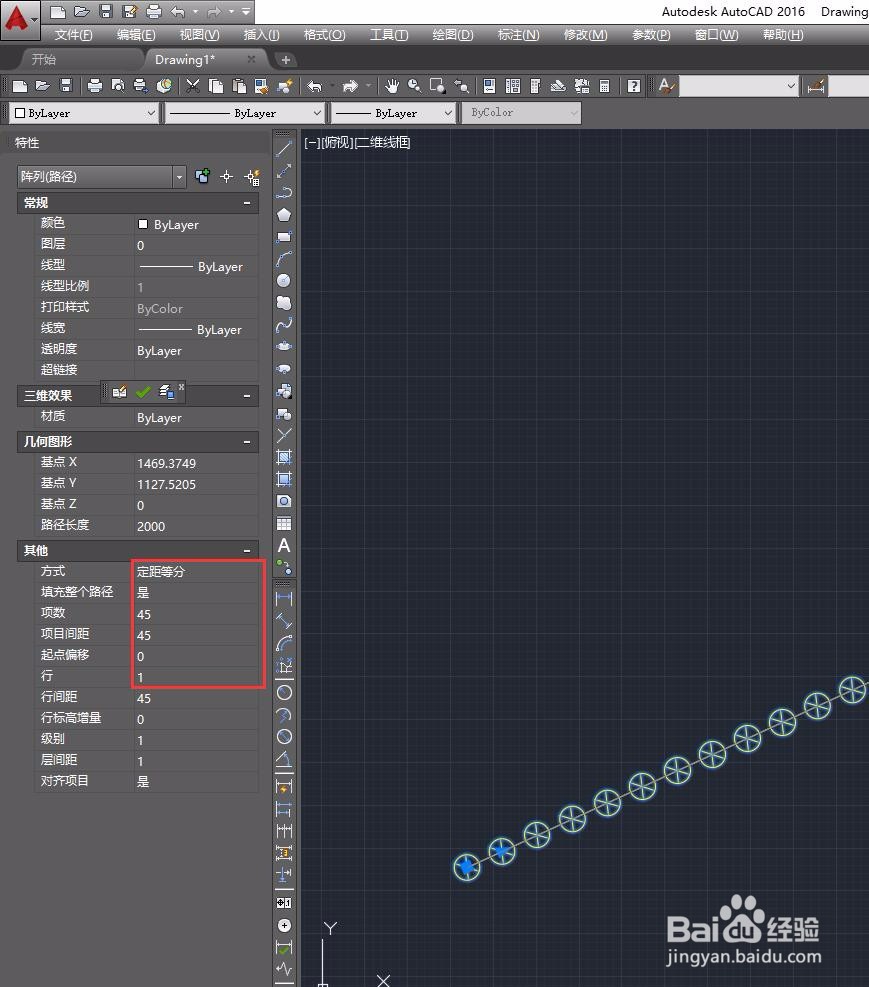Select the Radius dimension tool
Image resolution: width=869 pixels, height=987 pixels.
pos(284,692)
